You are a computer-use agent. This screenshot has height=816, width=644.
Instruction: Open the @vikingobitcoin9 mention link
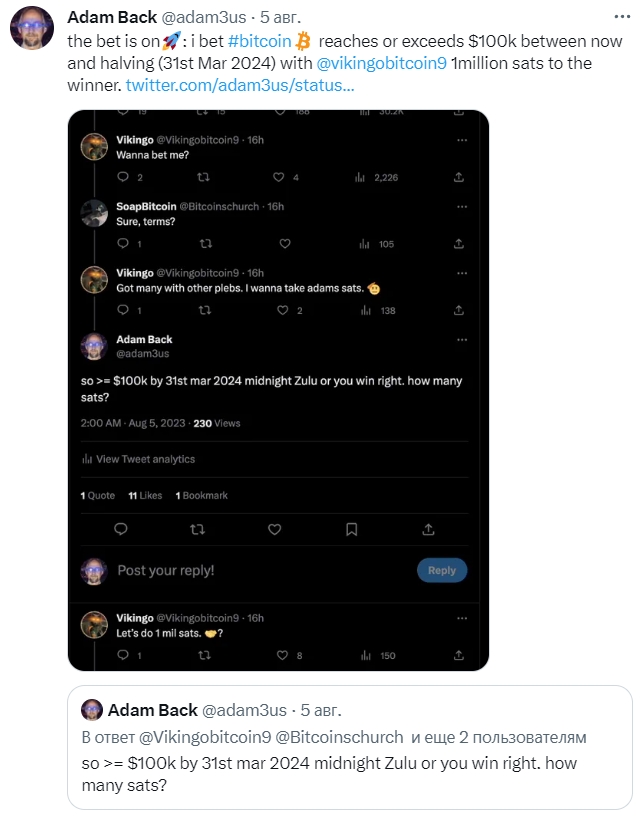382,63
